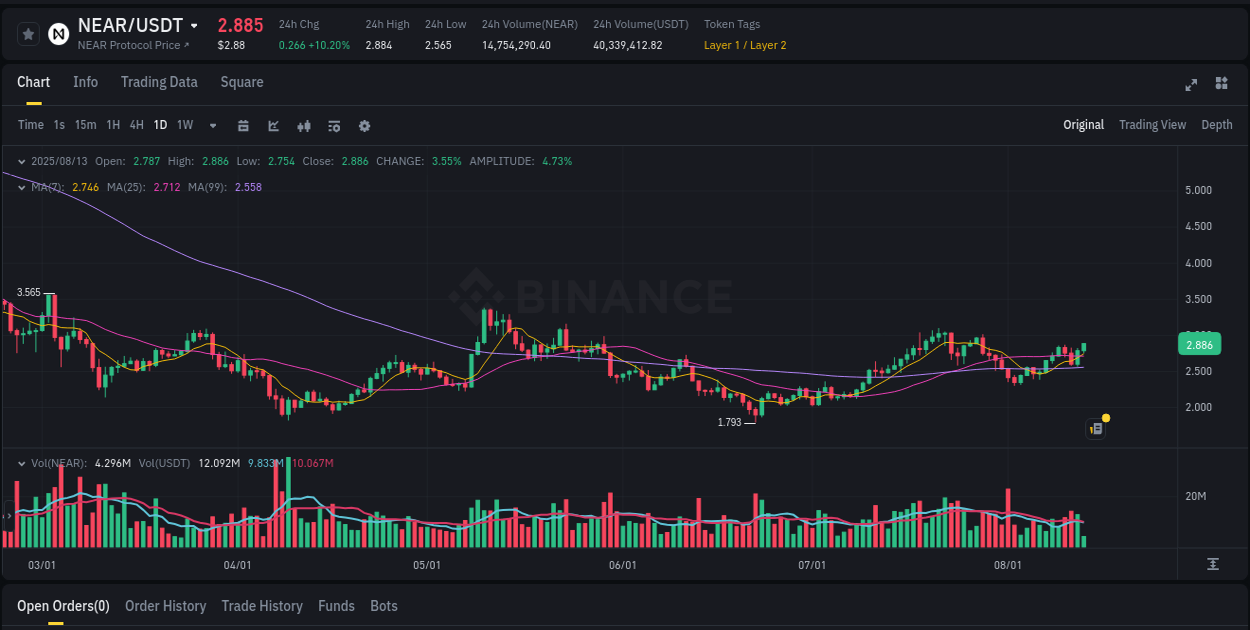Enter fullscreen with the expand arrows icon
This screenshot has width=1250, height=630.
1191,85
